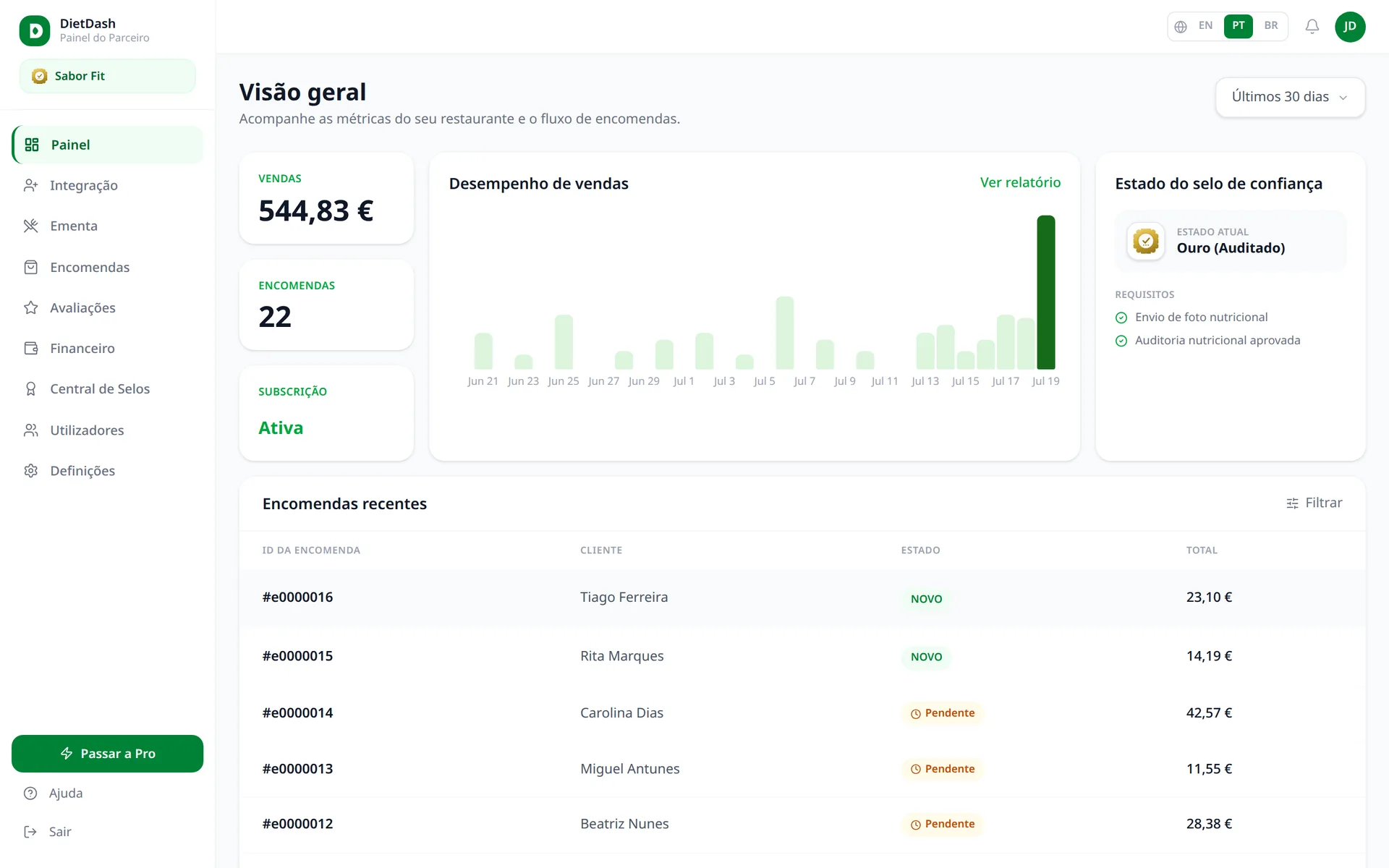Click the Definições gear icon
1389x868 pixels.
[30, 471]
